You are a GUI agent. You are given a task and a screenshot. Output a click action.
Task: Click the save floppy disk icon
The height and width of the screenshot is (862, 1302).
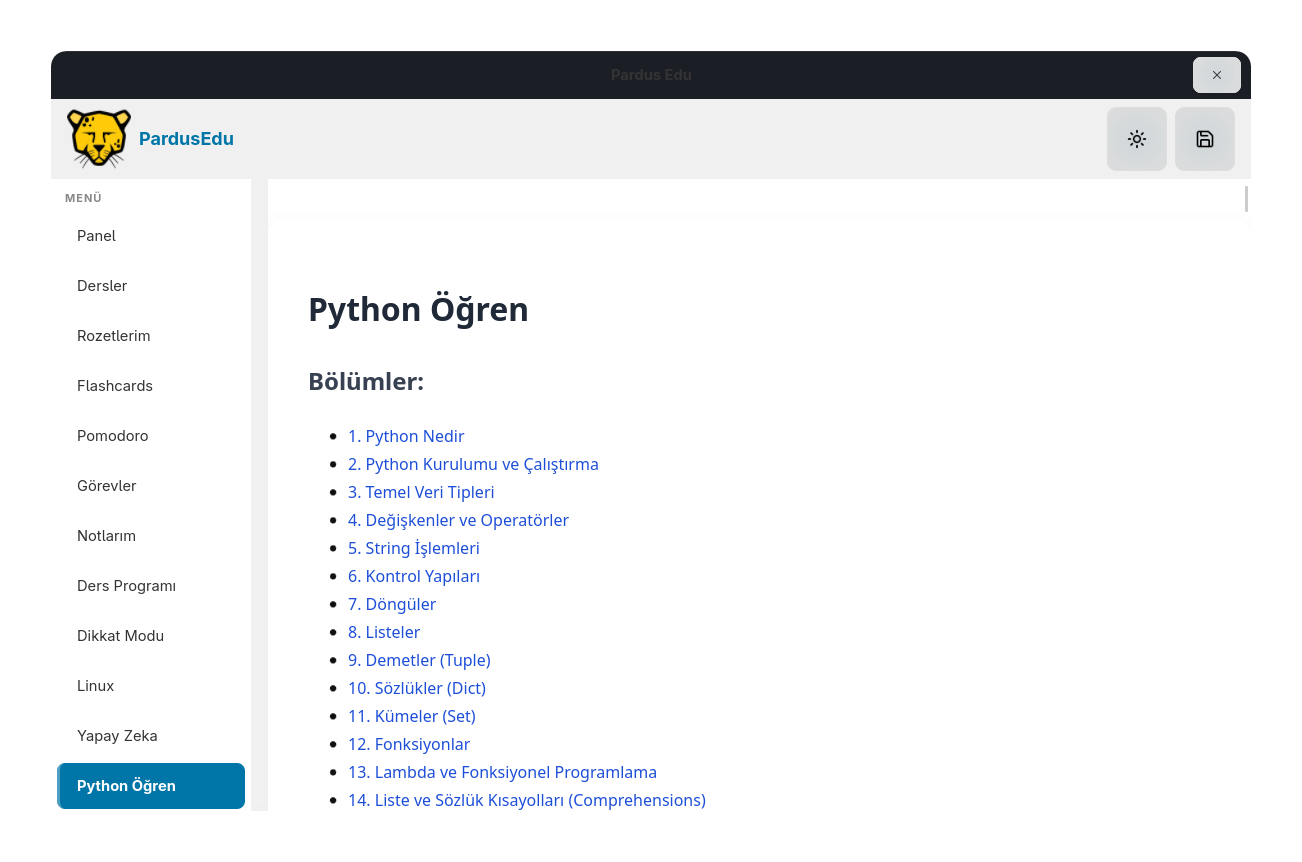pos(1204,139)
